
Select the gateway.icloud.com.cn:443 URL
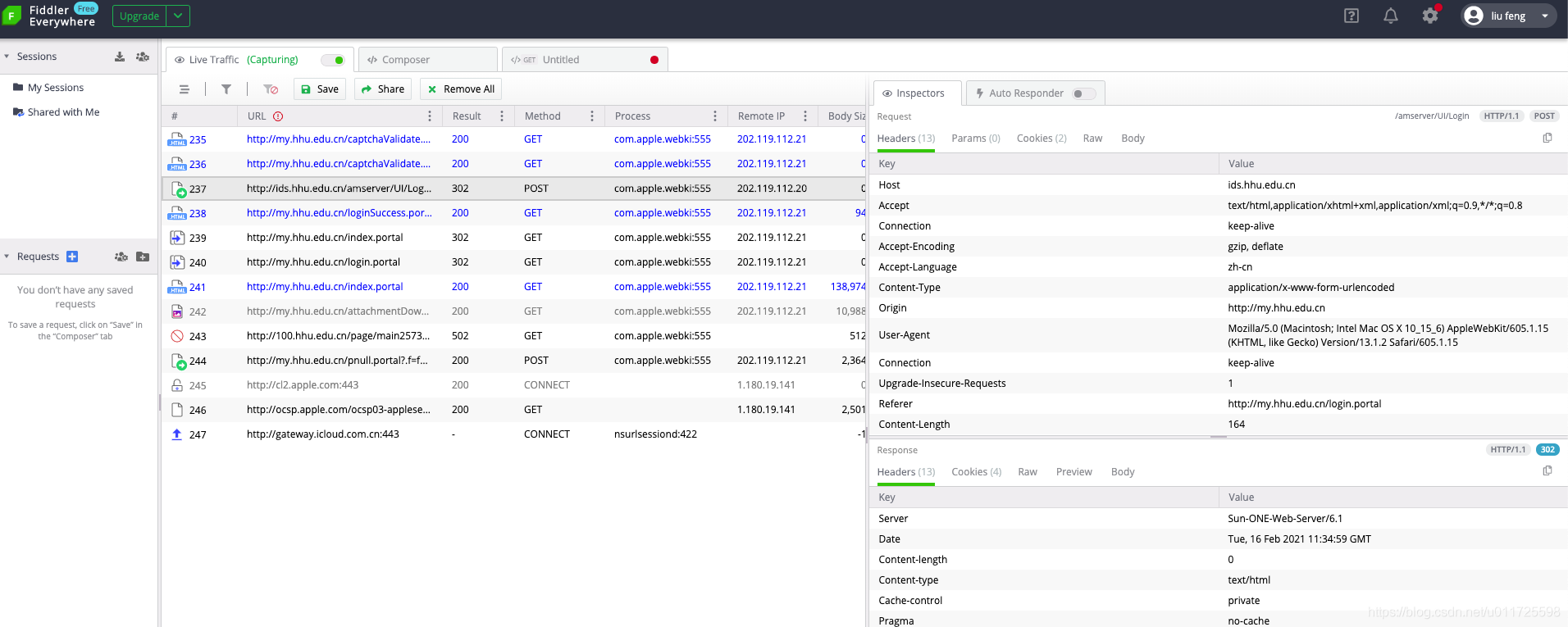[323, 434]
